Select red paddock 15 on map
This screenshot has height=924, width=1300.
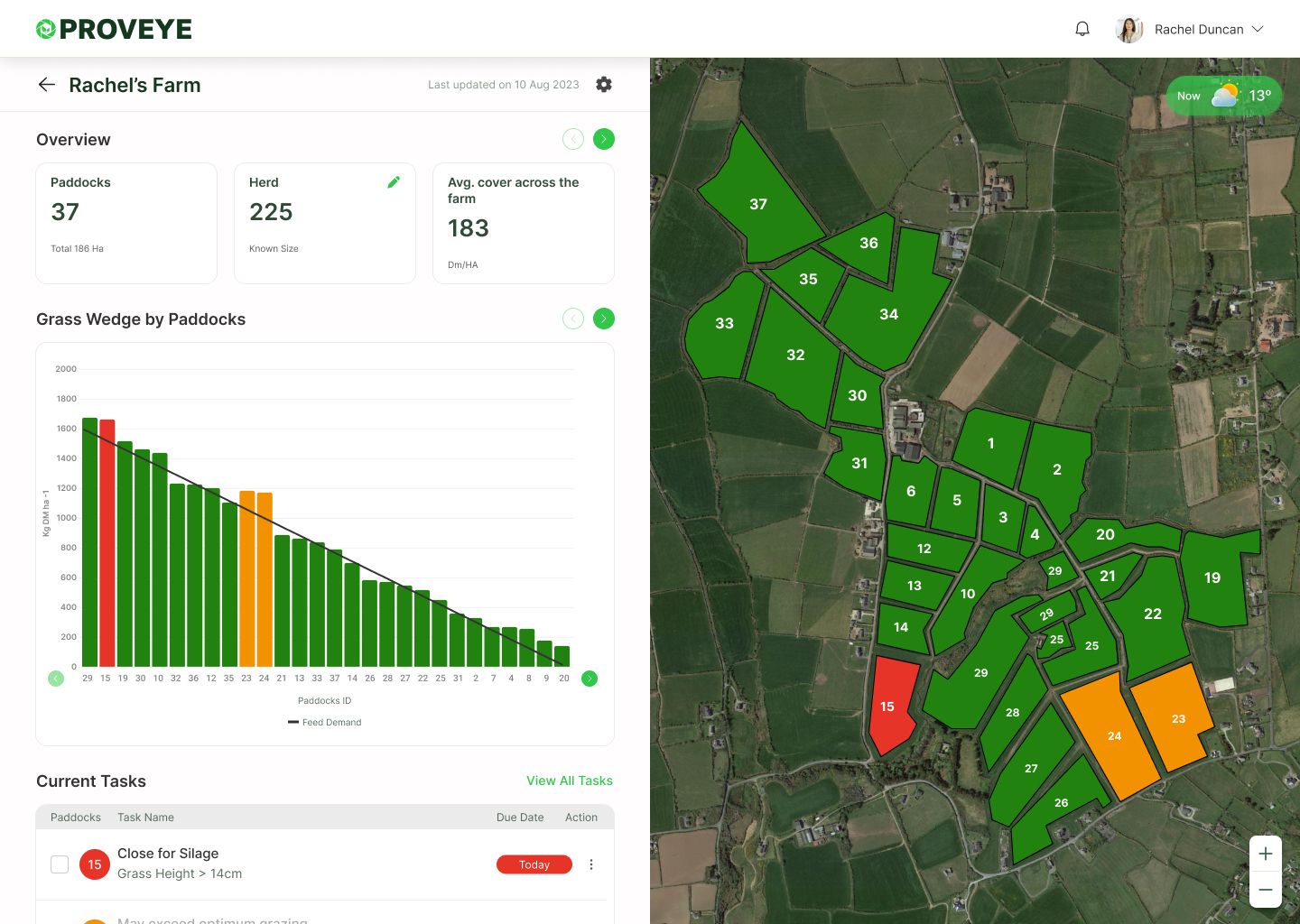(x=892, y=704)
